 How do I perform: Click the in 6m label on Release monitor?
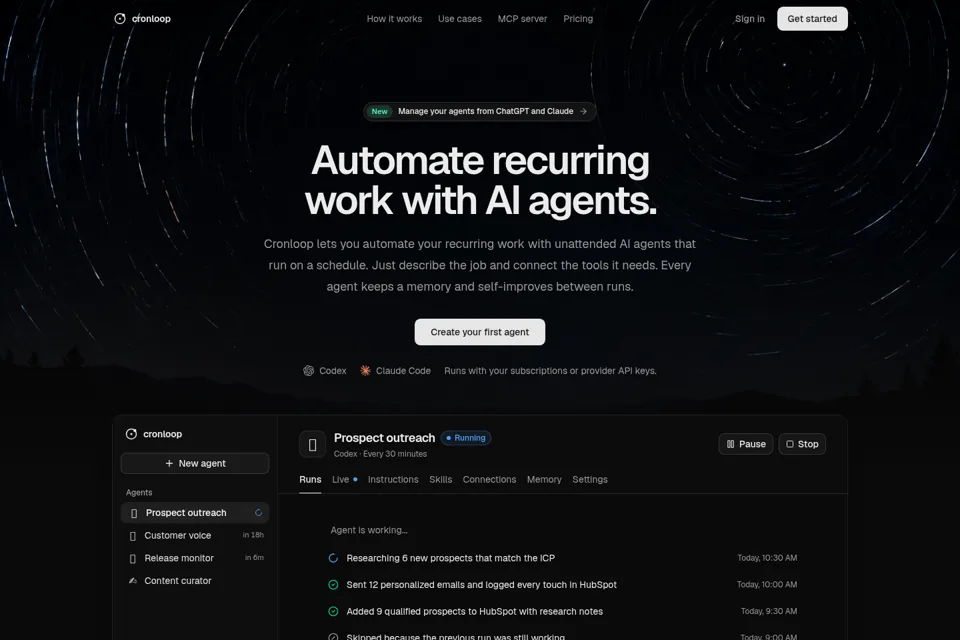(254, 558)
